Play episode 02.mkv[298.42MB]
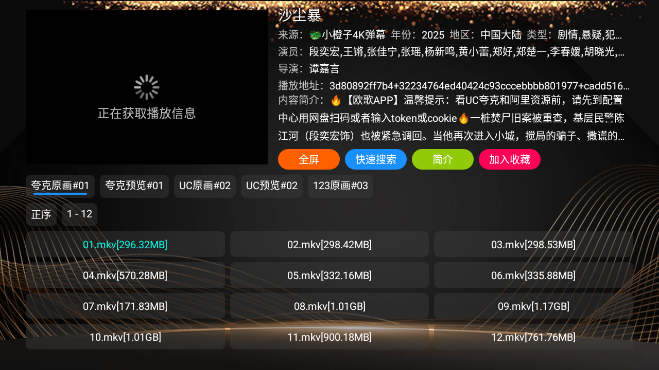 [329, 244]
